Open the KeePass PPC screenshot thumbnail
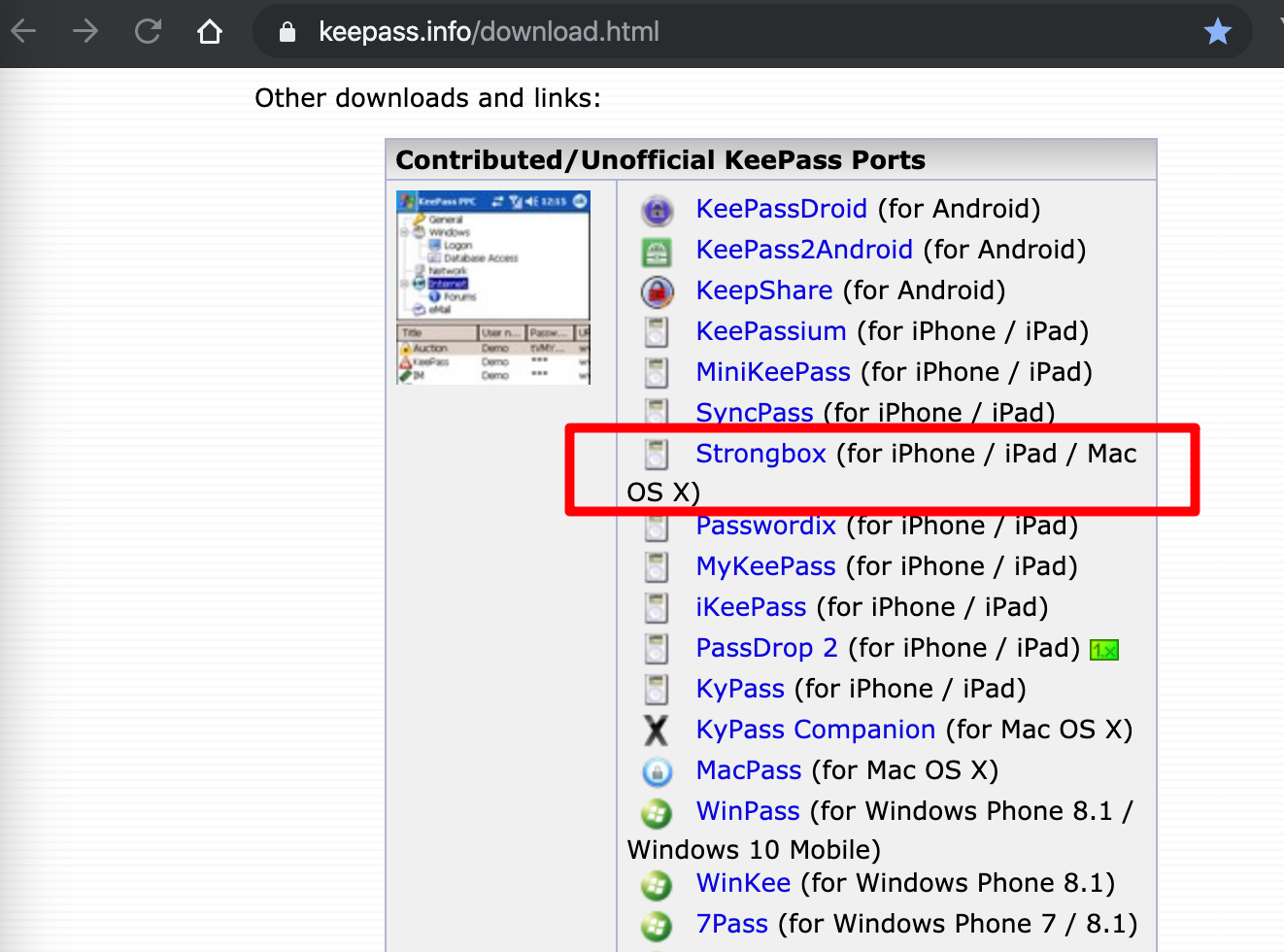 click(x=493, y=288)
